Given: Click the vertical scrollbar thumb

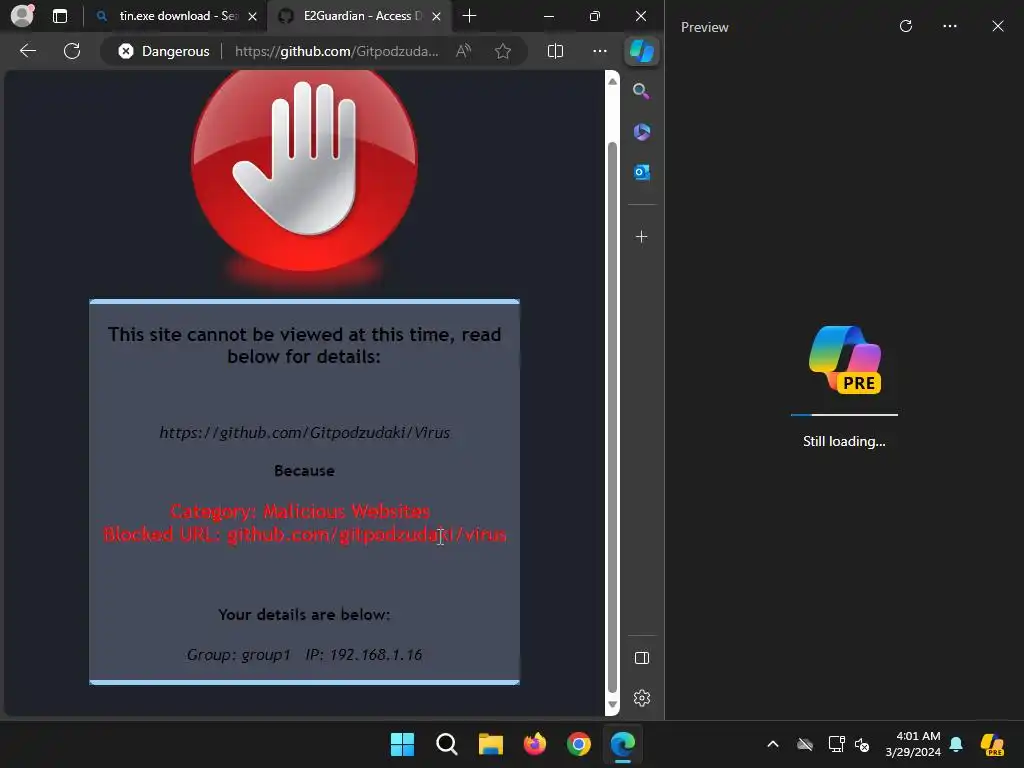Looking at the screenshot, I should 612,417.
